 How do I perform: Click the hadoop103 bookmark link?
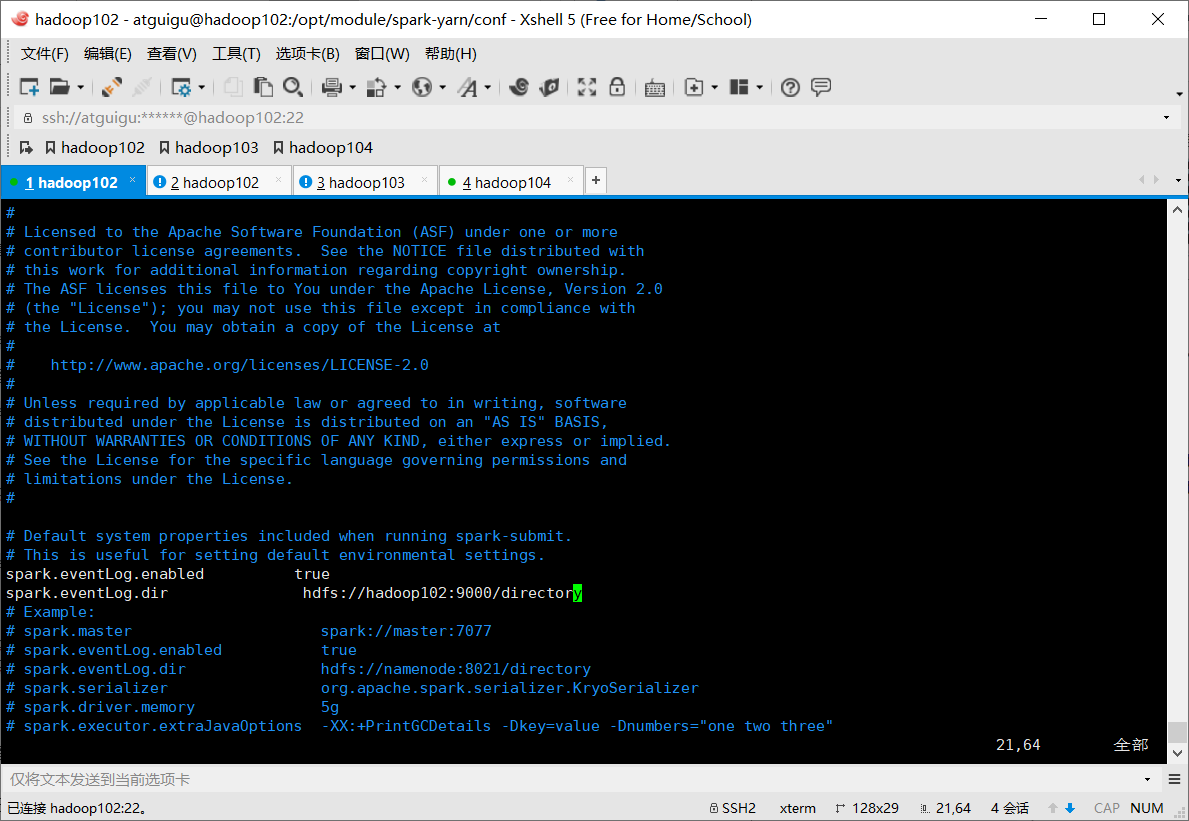tap(209, 148)
